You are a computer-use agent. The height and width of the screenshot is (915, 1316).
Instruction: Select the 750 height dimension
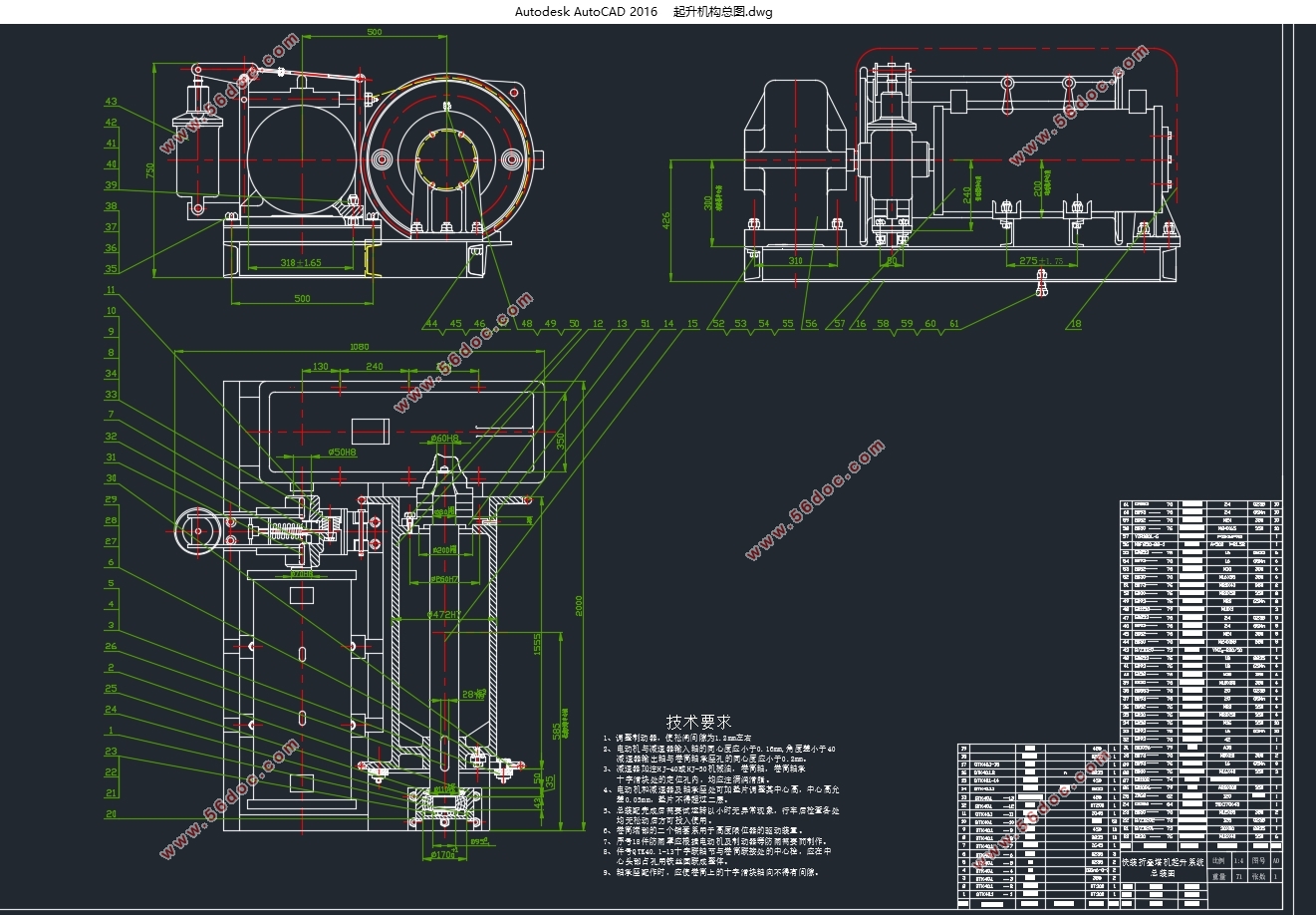[150, 169]
